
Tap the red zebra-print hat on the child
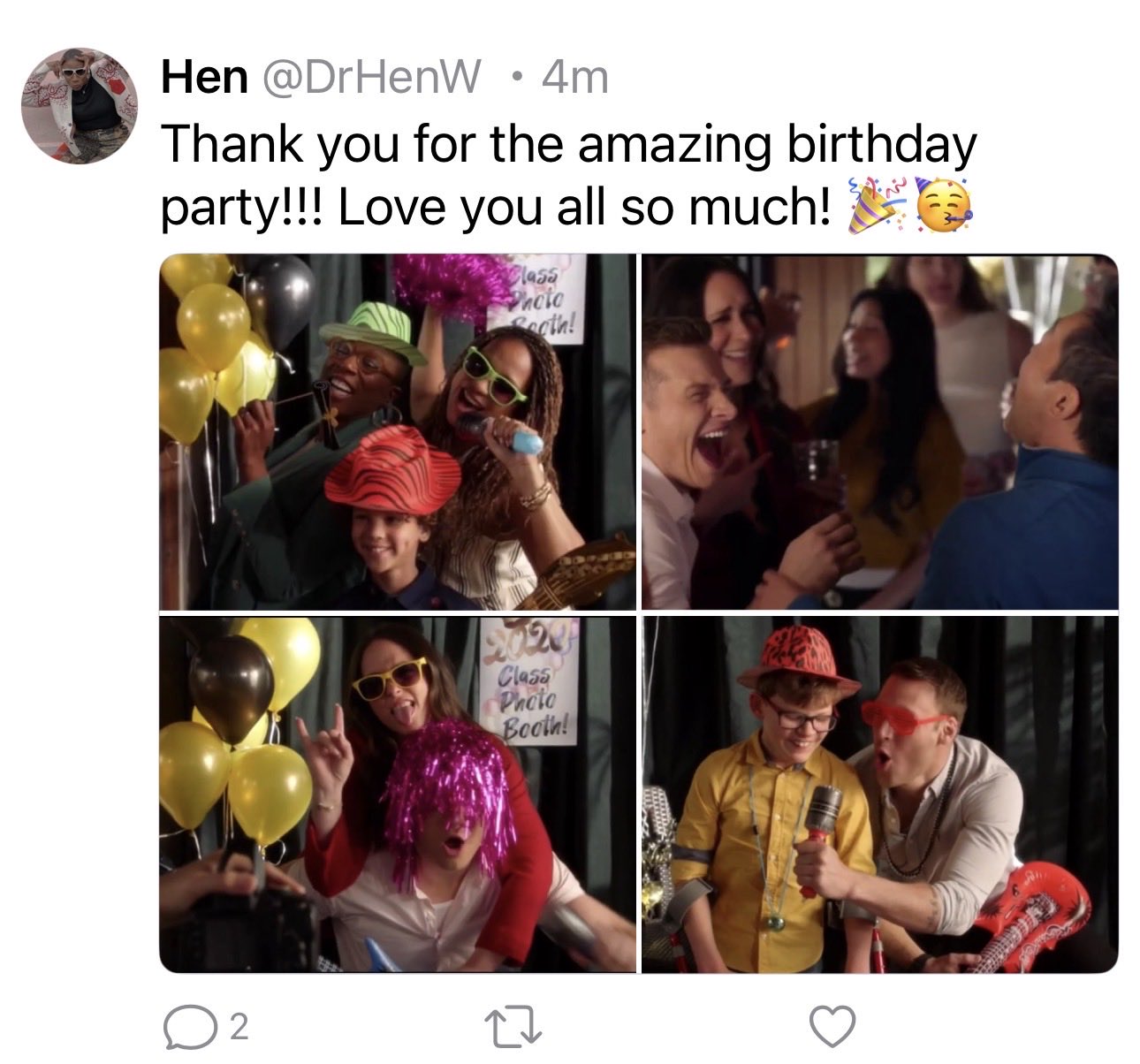click(392, 473)
